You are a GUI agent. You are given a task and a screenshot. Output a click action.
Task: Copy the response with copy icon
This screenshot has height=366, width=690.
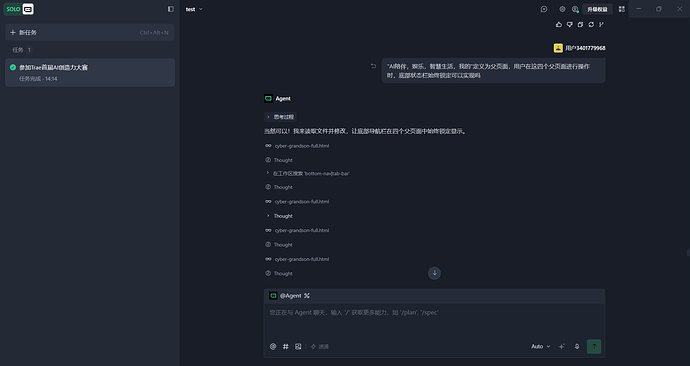580,24
